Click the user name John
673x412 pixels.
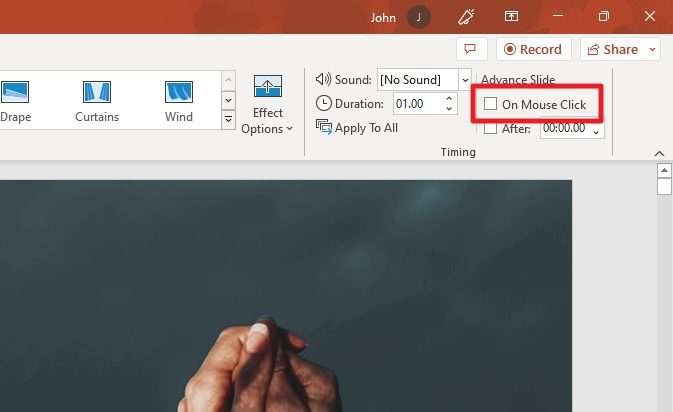383,18
